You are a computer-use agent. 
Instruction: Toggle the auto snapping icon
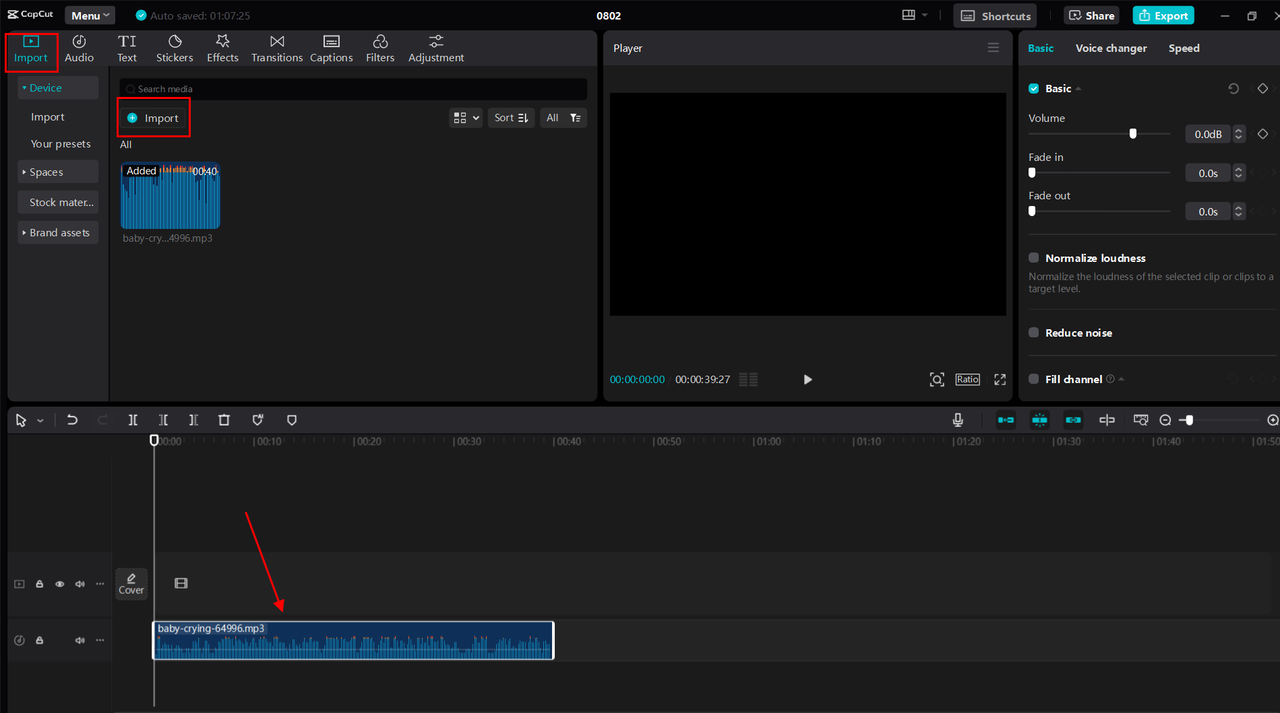1040,420
